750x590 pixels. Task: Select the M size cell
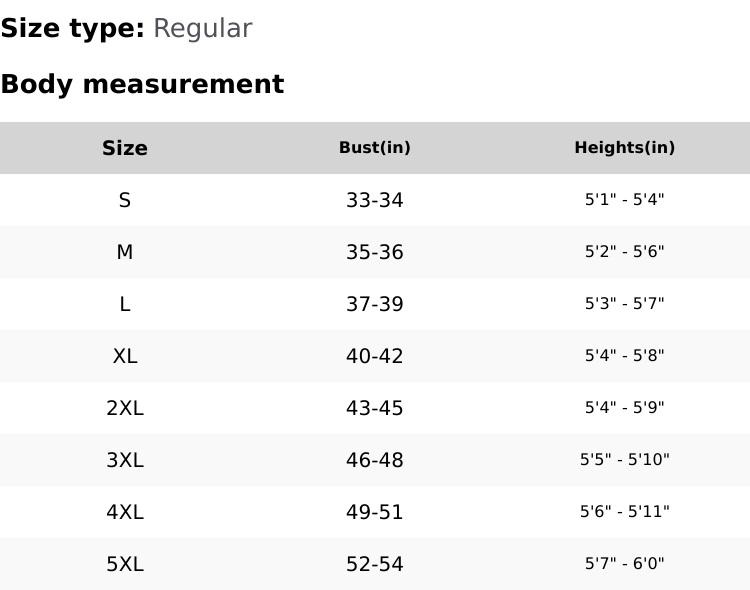[x=125, y=252]
